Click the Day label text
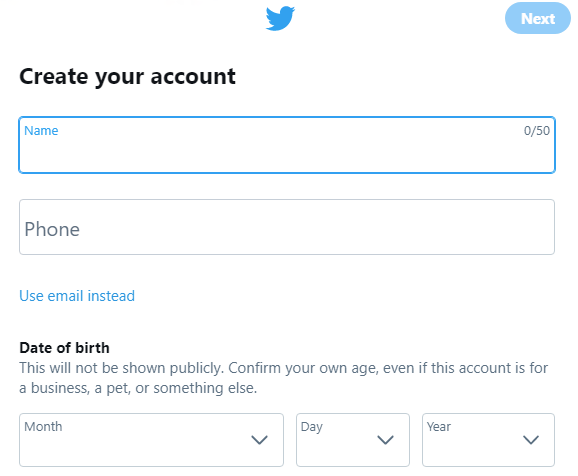Image resolution: width=578 pixels, height=476 pixels. [x=312, y=427]
